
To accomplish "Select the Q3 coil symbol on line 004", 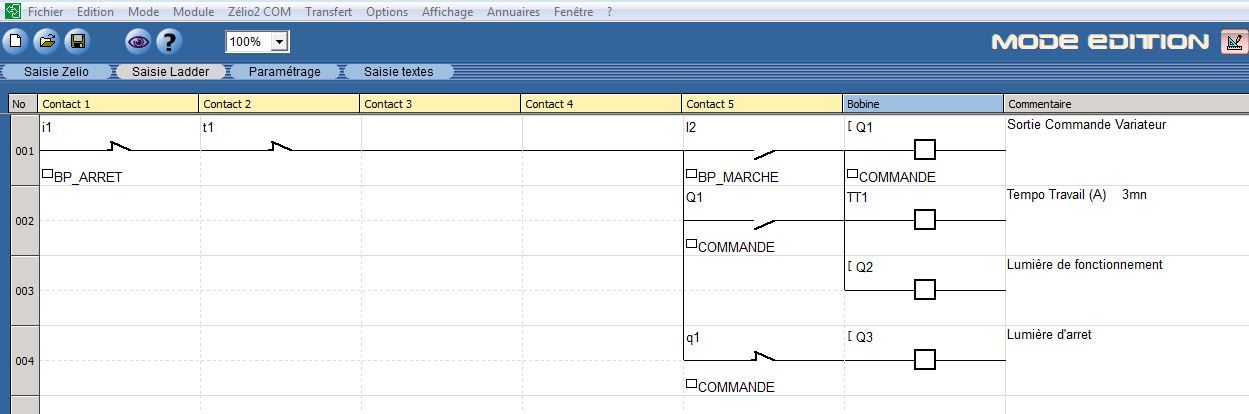I will [x=924, y=359].
